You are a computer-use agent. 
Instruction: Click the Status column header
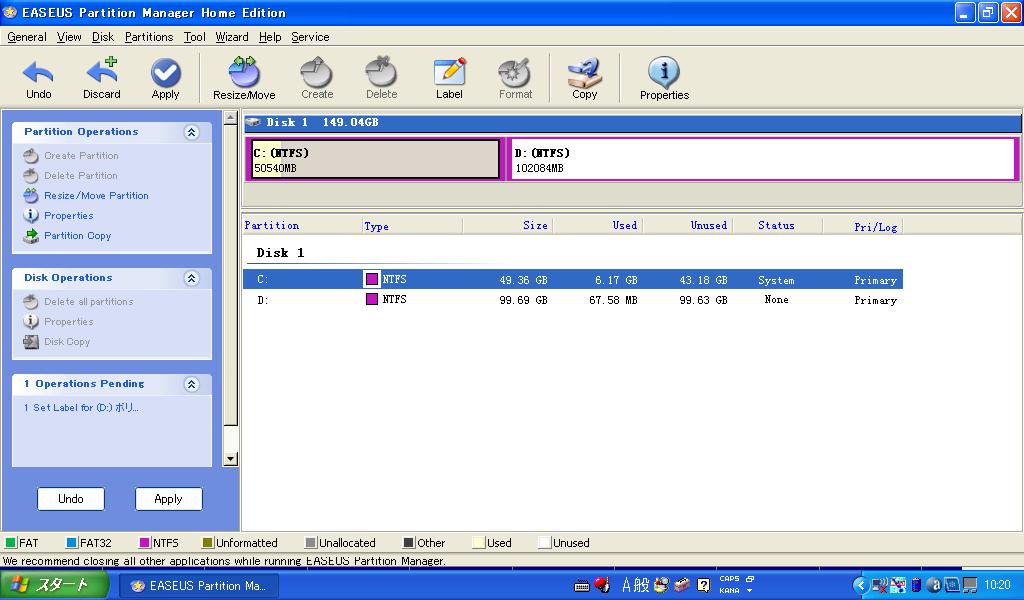click(777, 225)
